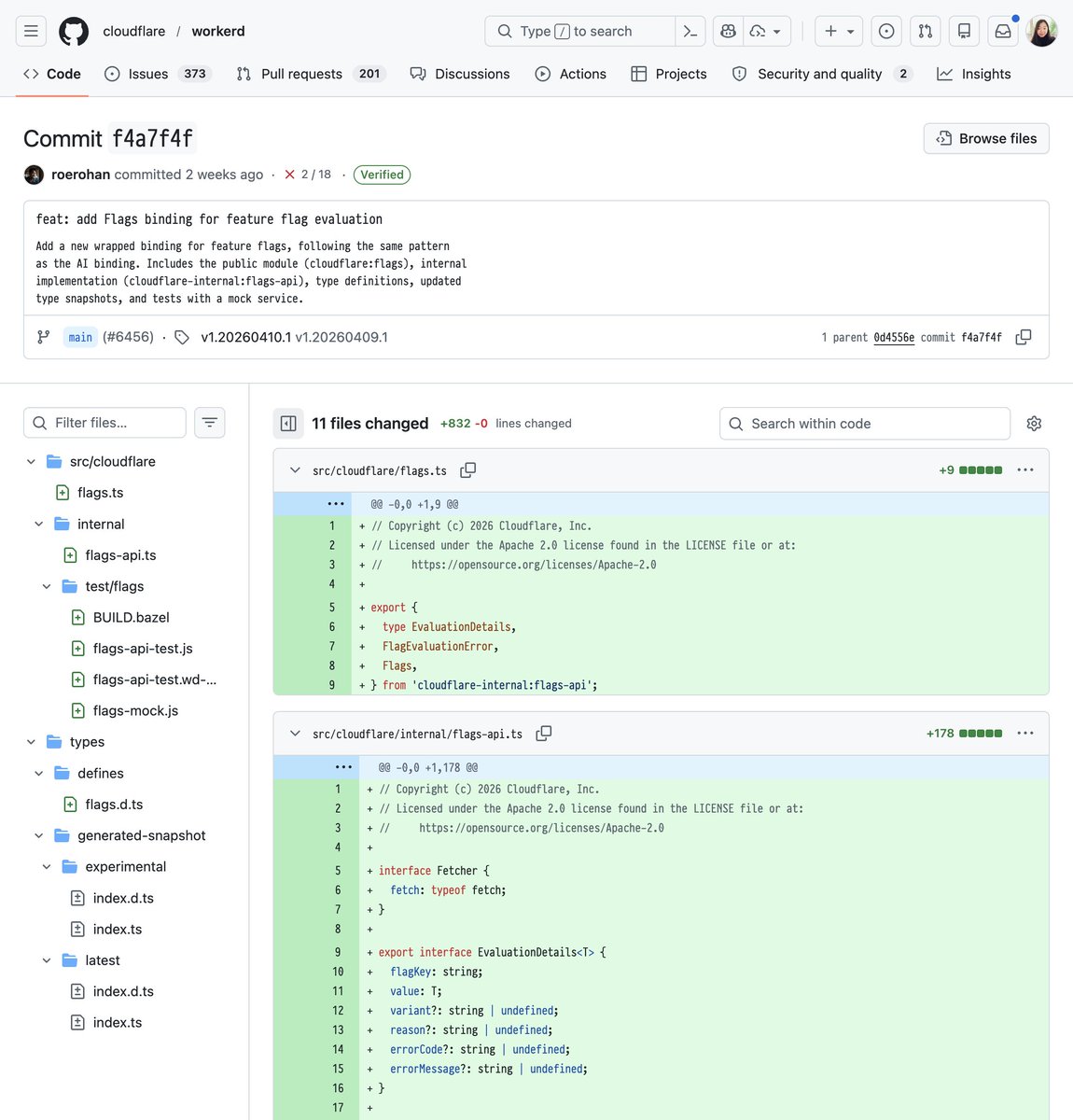1073x1120 pixels.
Task: Click Search within code field
Action: 865,424
